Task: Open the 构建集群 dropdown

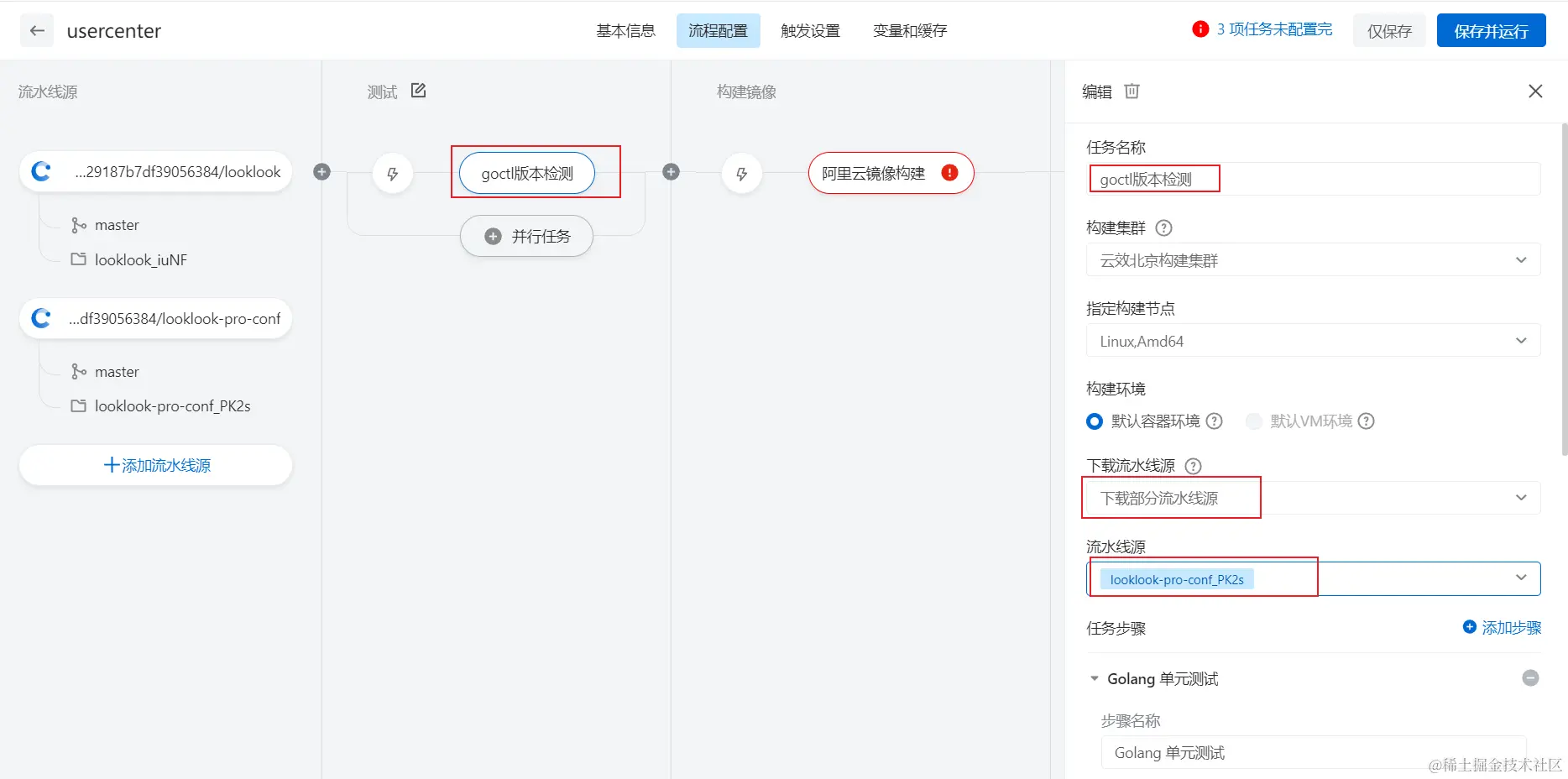Action: (x=1313, y=260)
